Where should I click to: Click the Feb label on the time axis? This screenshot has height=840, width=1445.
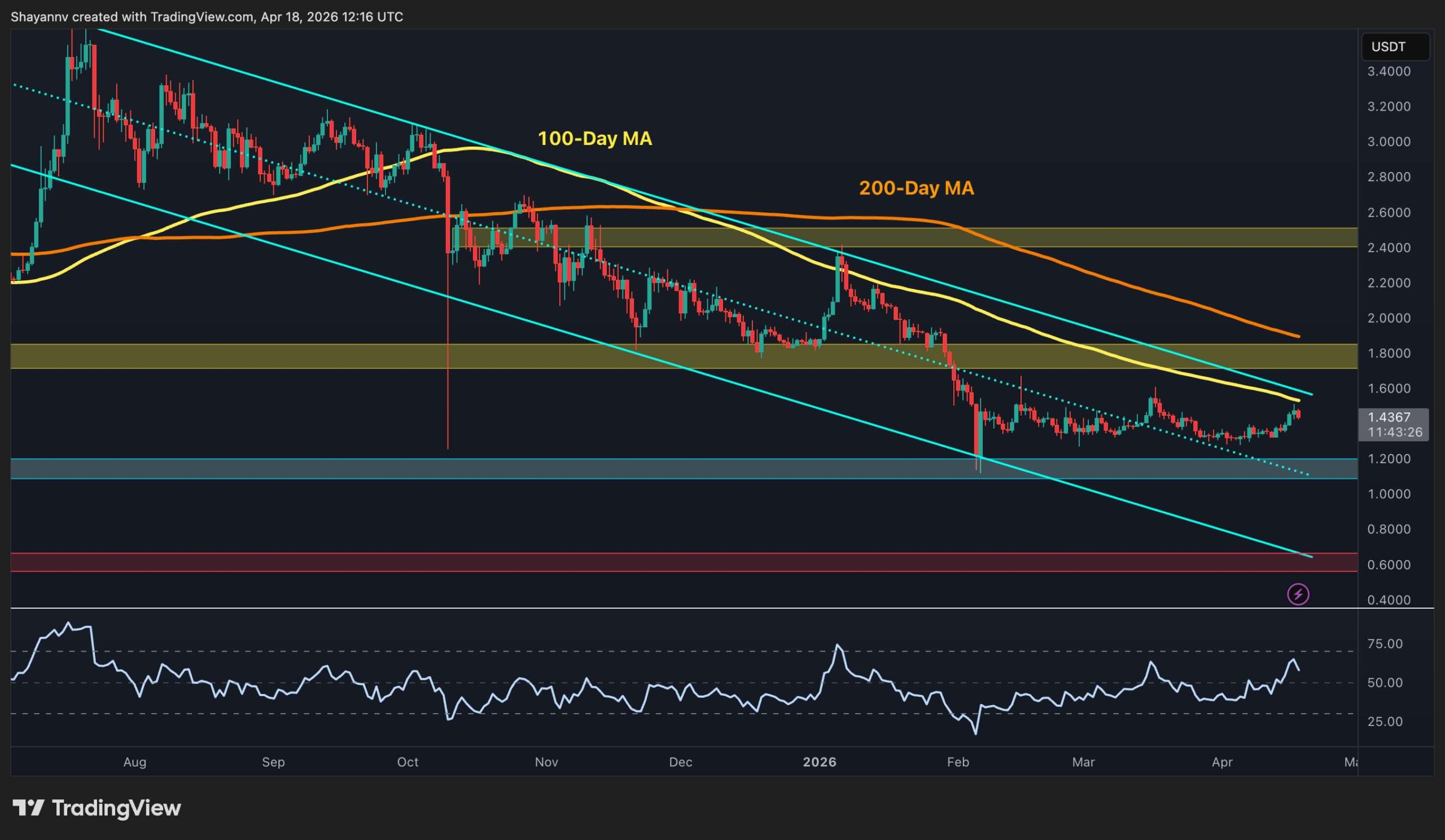(x=958, y=762)
